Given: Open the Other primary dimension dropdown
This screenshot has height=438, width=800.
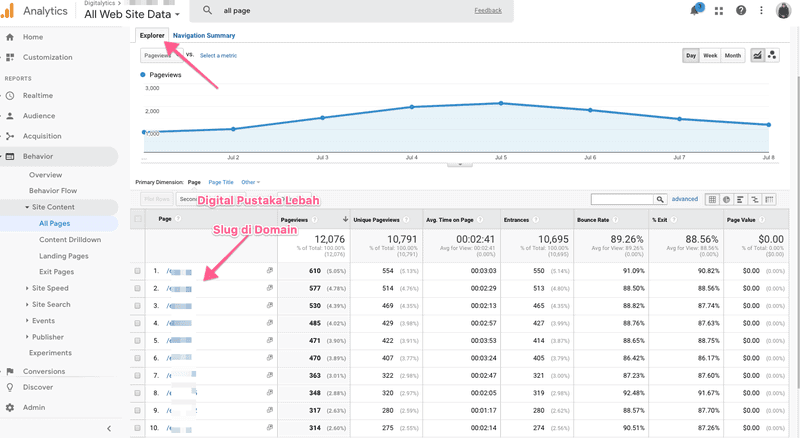Looking at the screenshot, I should (251, 182).
